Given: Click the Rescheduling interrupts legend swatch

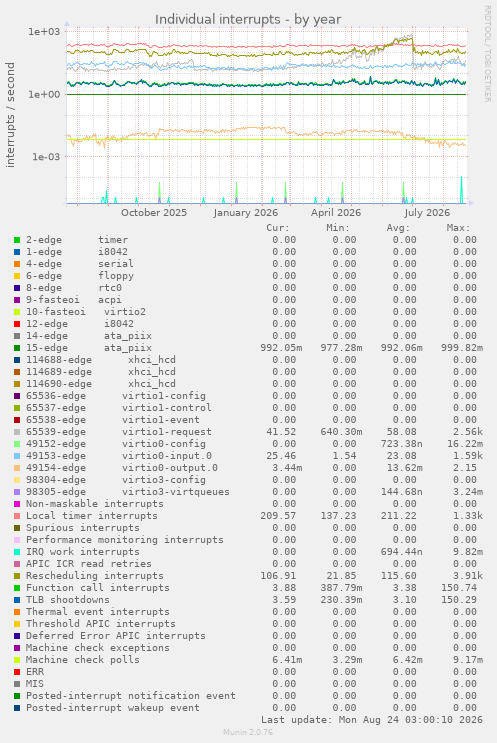Looking at the screenshot, I should [x=17, y=576].
